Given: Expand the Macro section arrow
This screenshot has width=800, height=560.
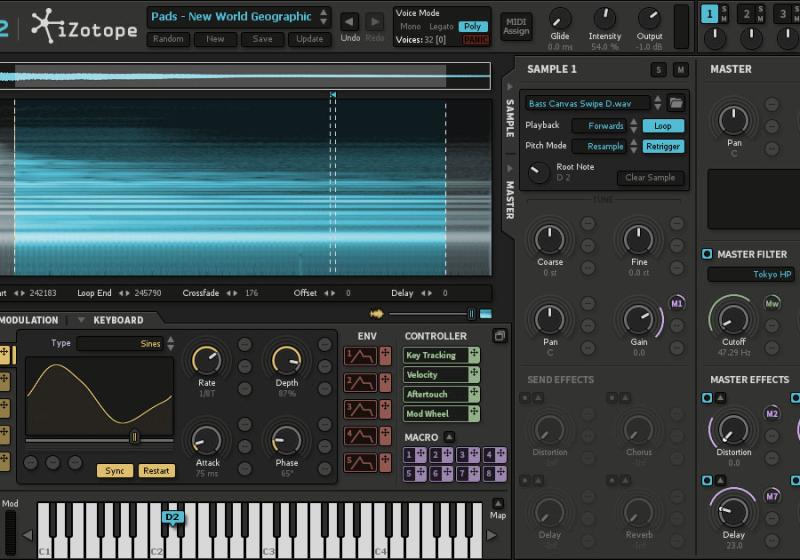Looking at the screenshot, I should (449, 437).
